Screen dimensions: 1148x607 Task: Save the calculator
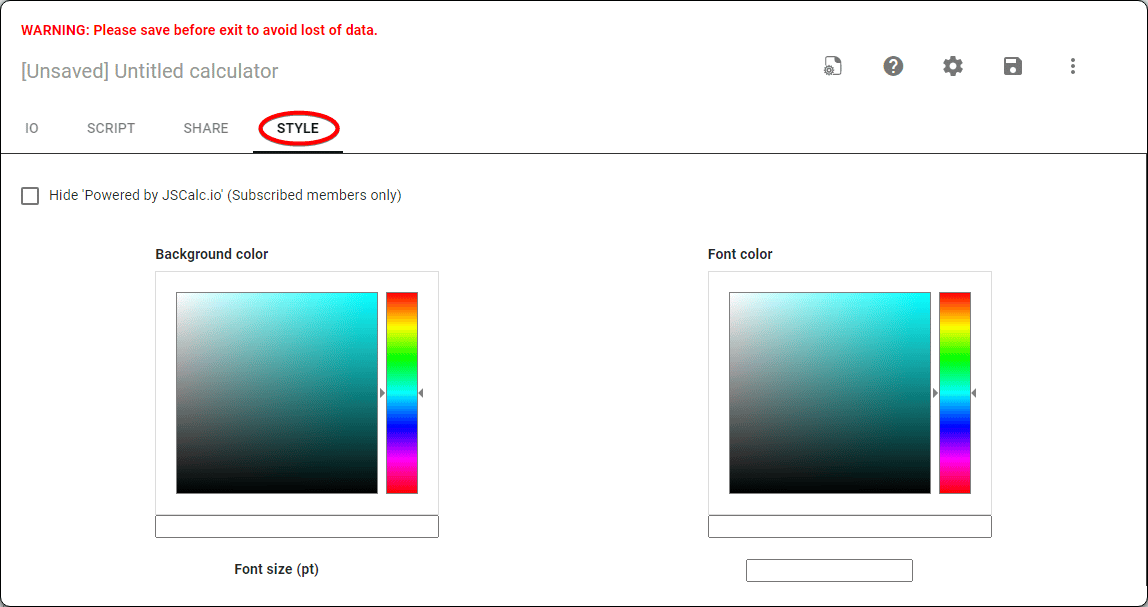click(x=1013, y=65)
